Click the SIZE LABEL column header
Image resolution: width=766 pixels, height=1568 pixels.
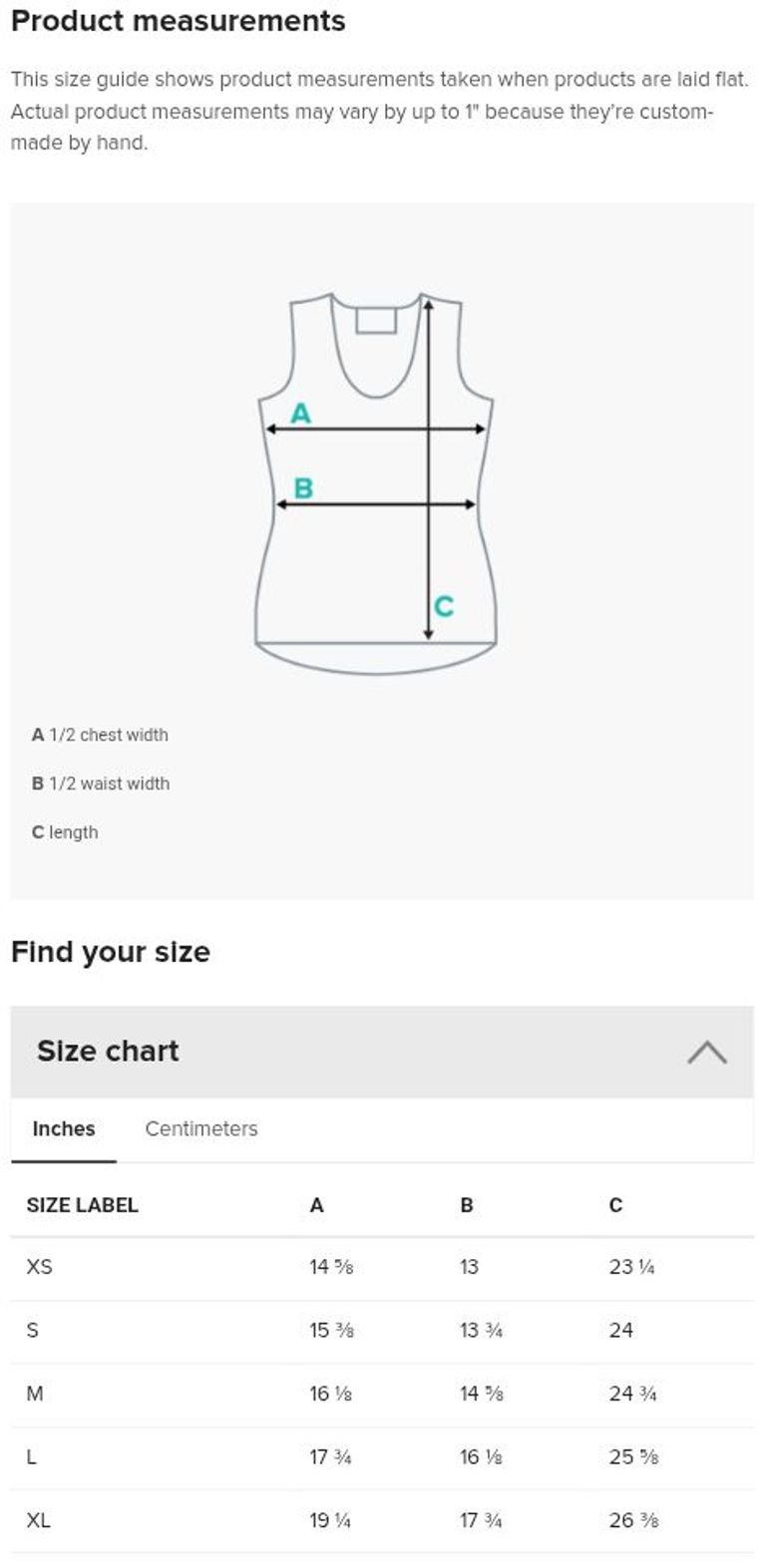pos(82,1205)
